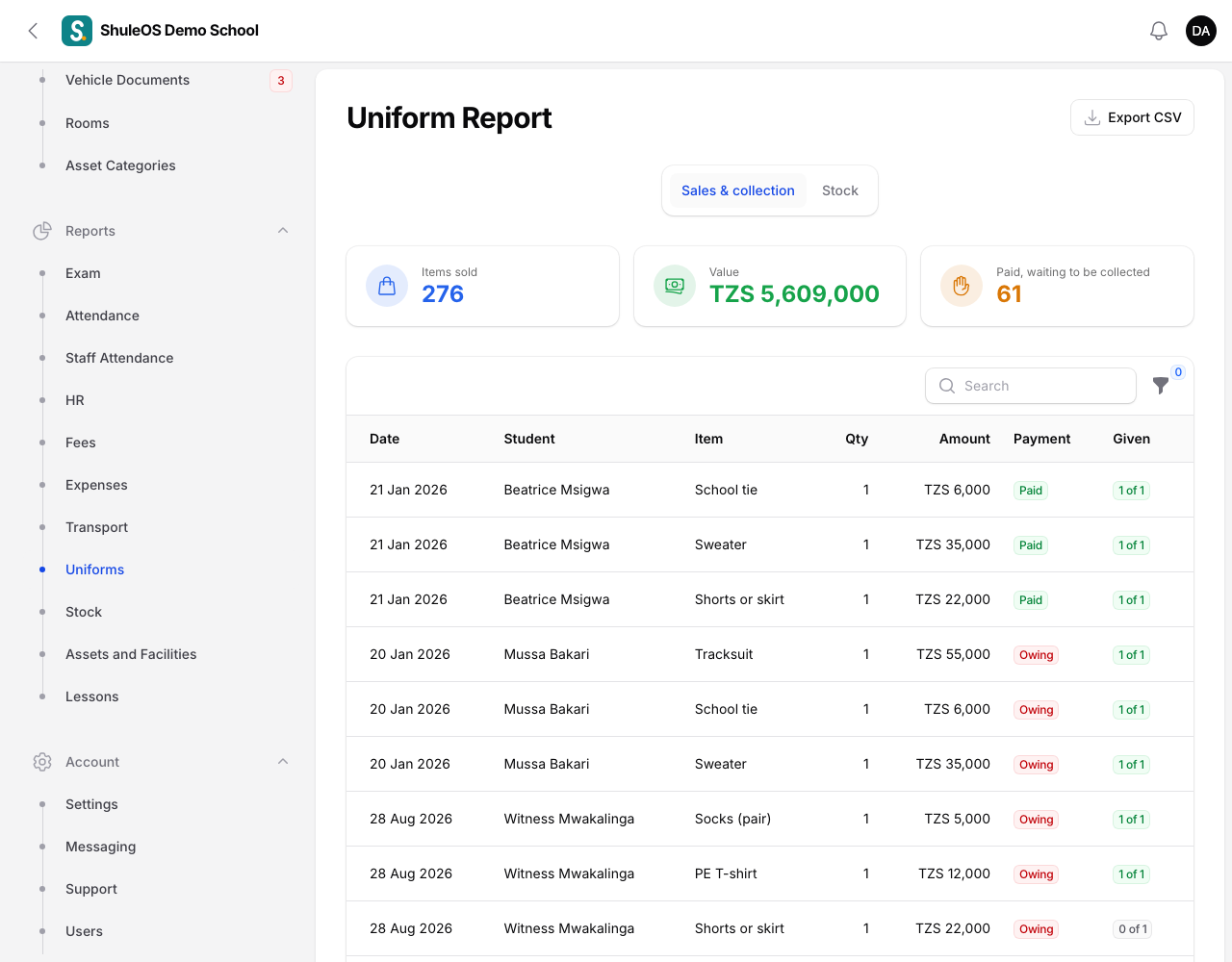
Task: Click the Owing badge for PE T-shirt
Action: coord(1036,874)
